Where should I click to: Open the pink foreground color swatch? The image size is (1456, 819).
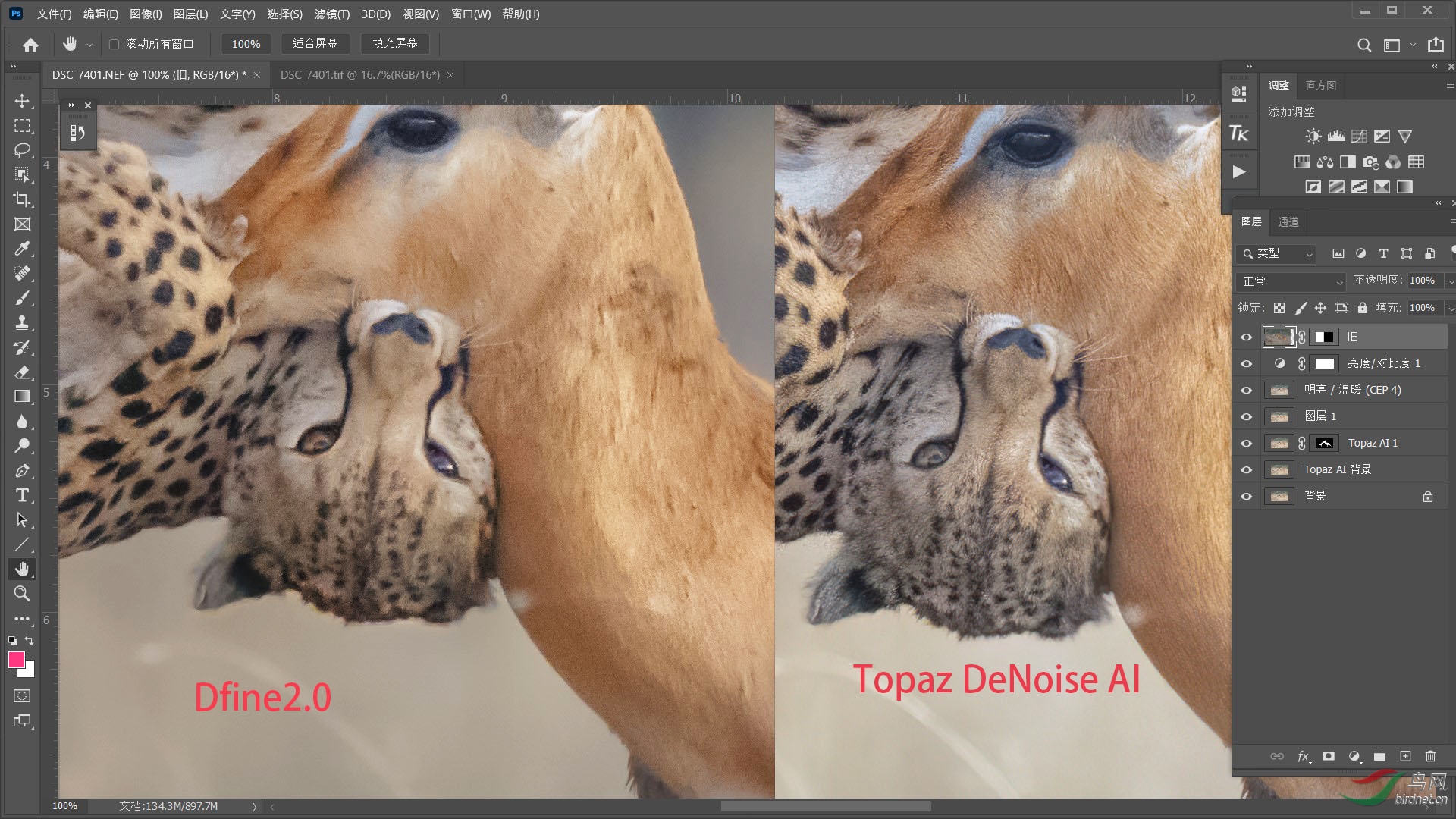pyautogui.click(x=16, y=660)
